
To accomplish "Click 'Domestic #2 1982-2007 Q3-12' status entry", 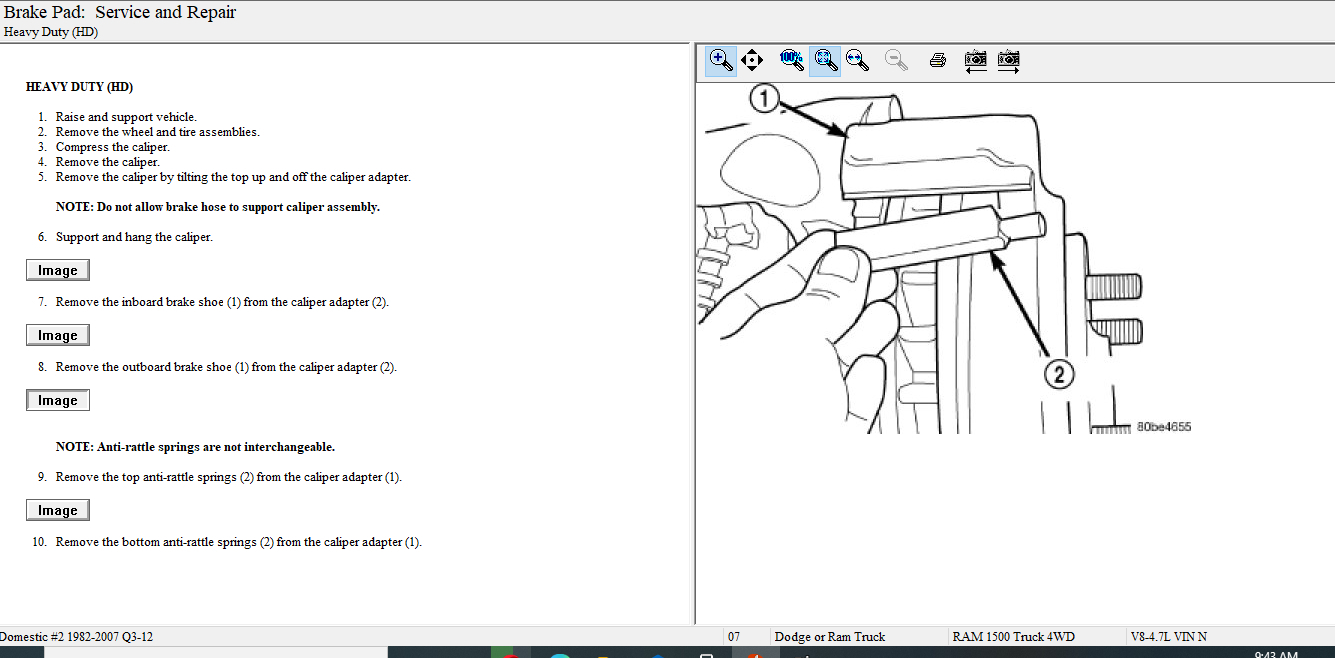I will (x=77, y=637).
